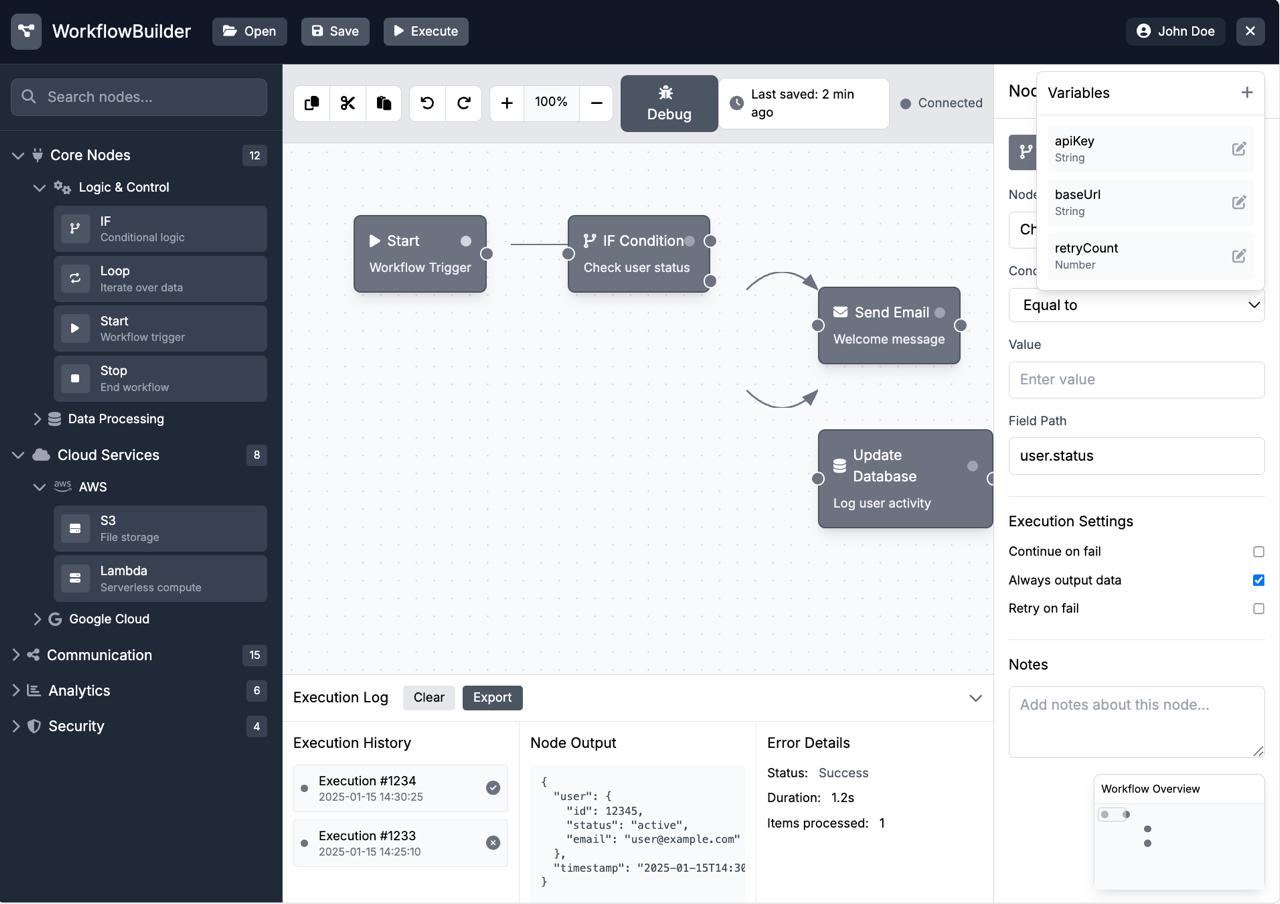Redo the last canvas action

(464, 103)
